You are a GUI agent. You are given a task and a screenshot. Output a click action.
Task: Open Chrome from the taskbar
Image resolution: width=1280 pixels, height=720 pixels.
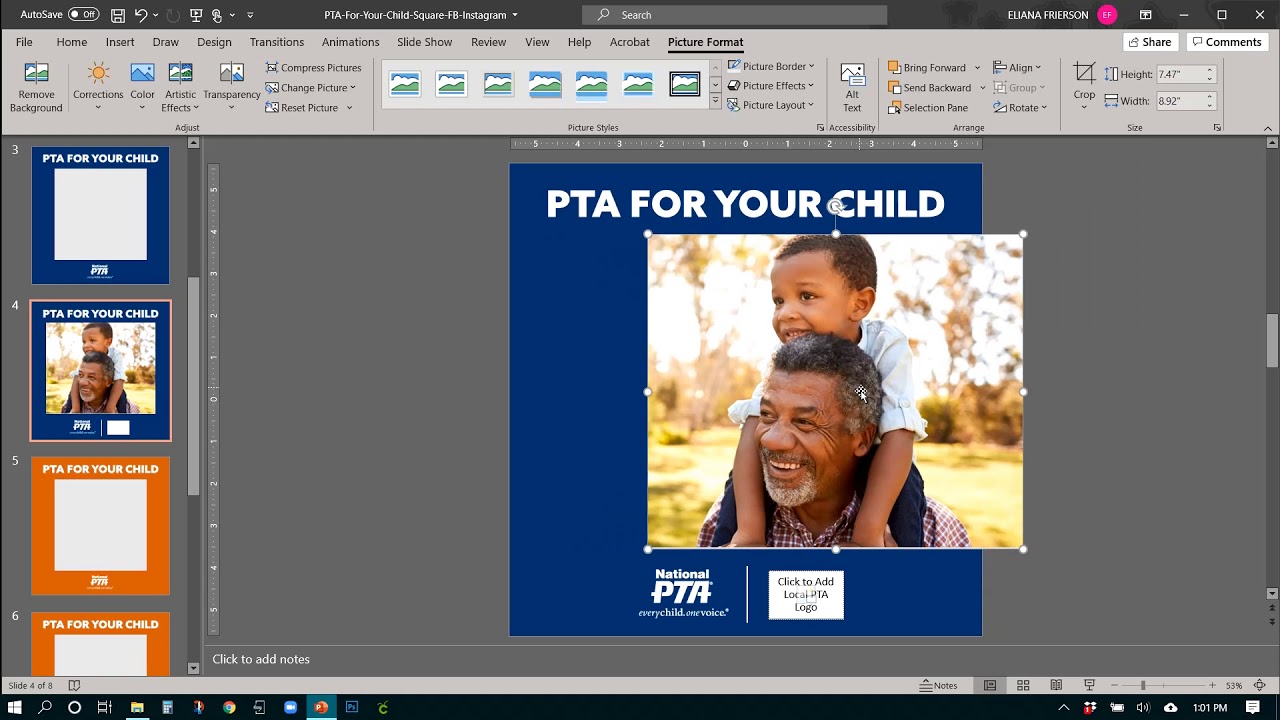(229, 707)
